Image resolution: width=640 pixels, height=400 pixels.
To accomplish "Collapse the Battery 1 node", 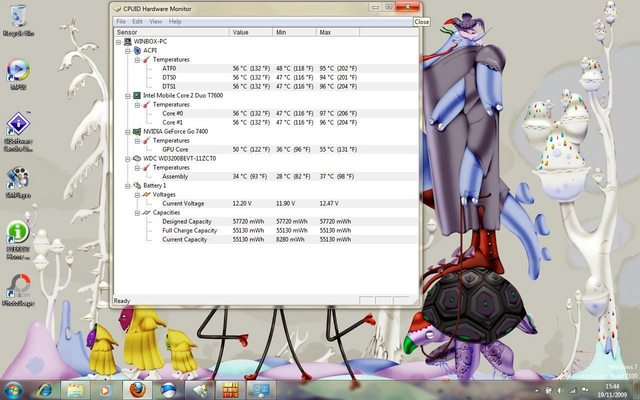I will [x=128, y=186].
